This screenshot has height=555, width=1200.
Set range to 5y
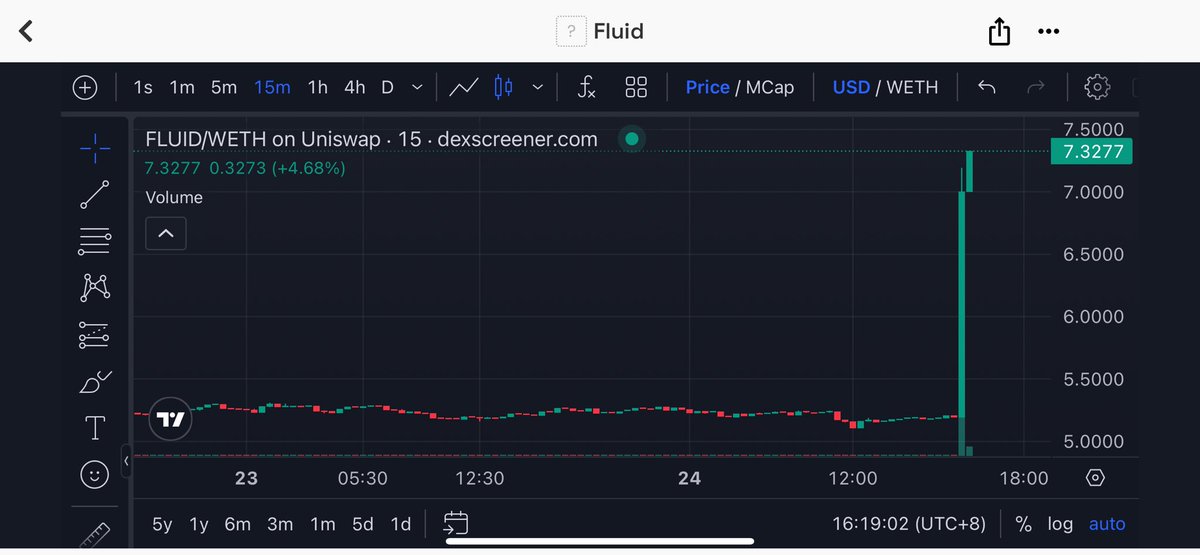[162, 524]
